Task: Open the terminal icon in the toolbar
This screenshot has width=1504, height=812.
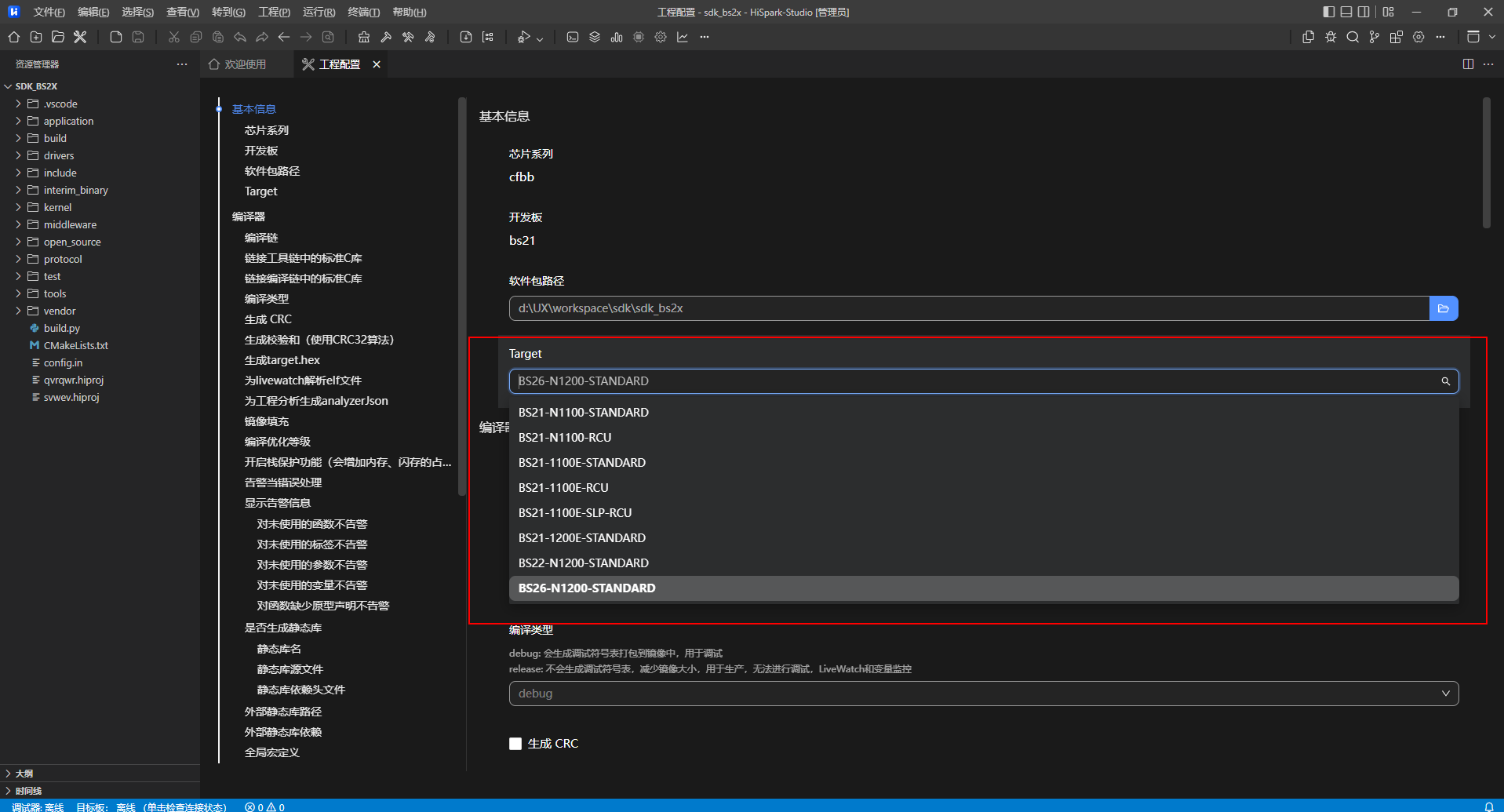Action: coord(573,37)
